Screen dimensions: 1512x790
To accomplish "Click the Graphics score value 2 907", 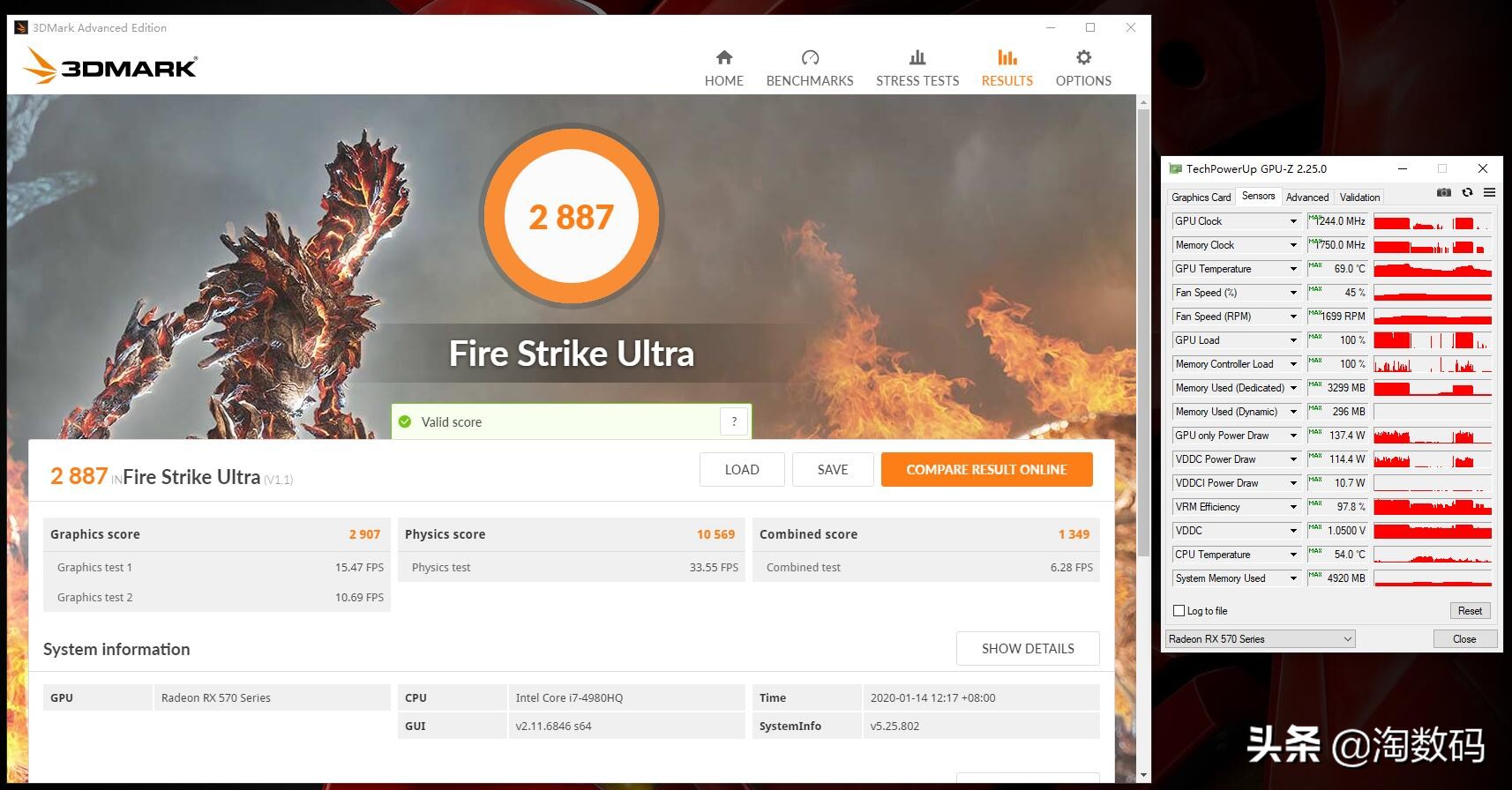I will (364, 534).
